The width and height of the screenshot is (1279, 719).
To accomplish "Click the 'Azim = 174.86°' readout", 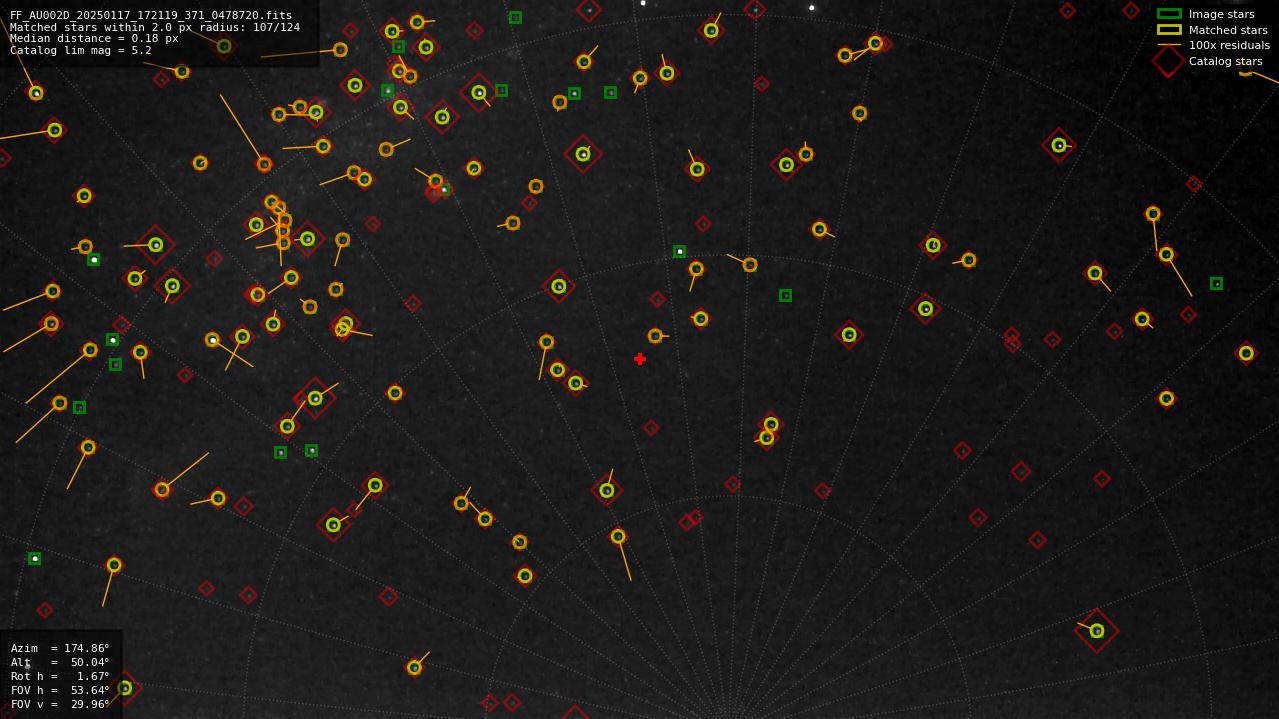I will (60, 648).
